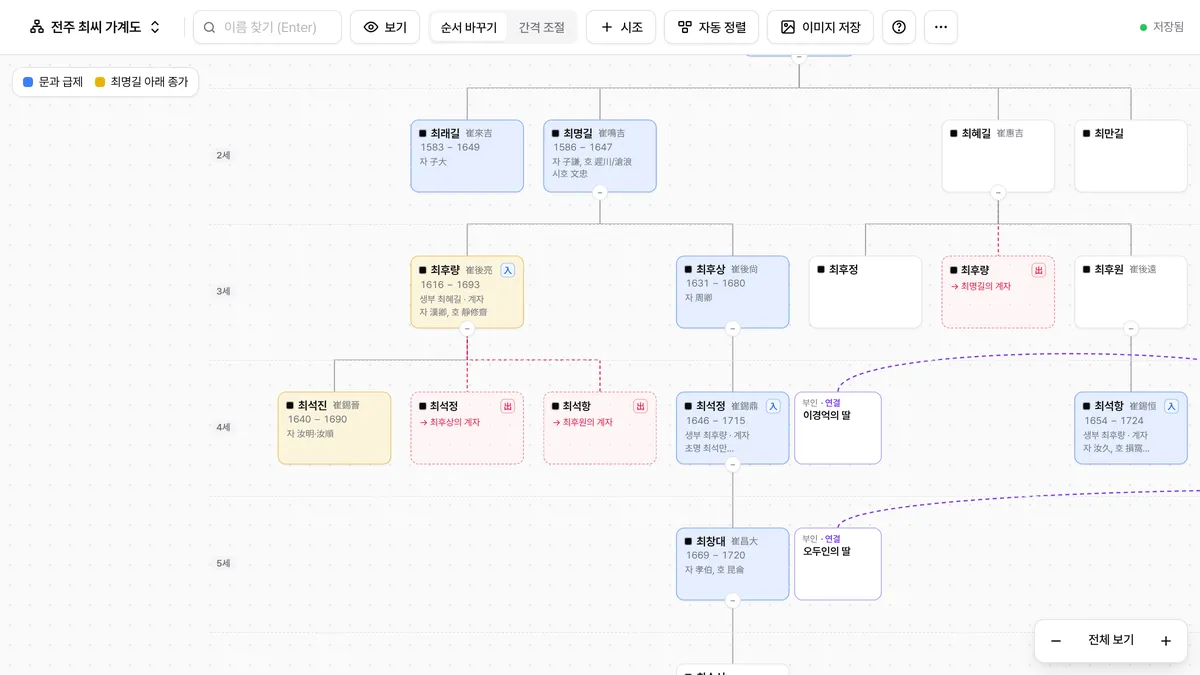
Task: Switch to 순서 바꾸기 mode
Action: point(469,27)
